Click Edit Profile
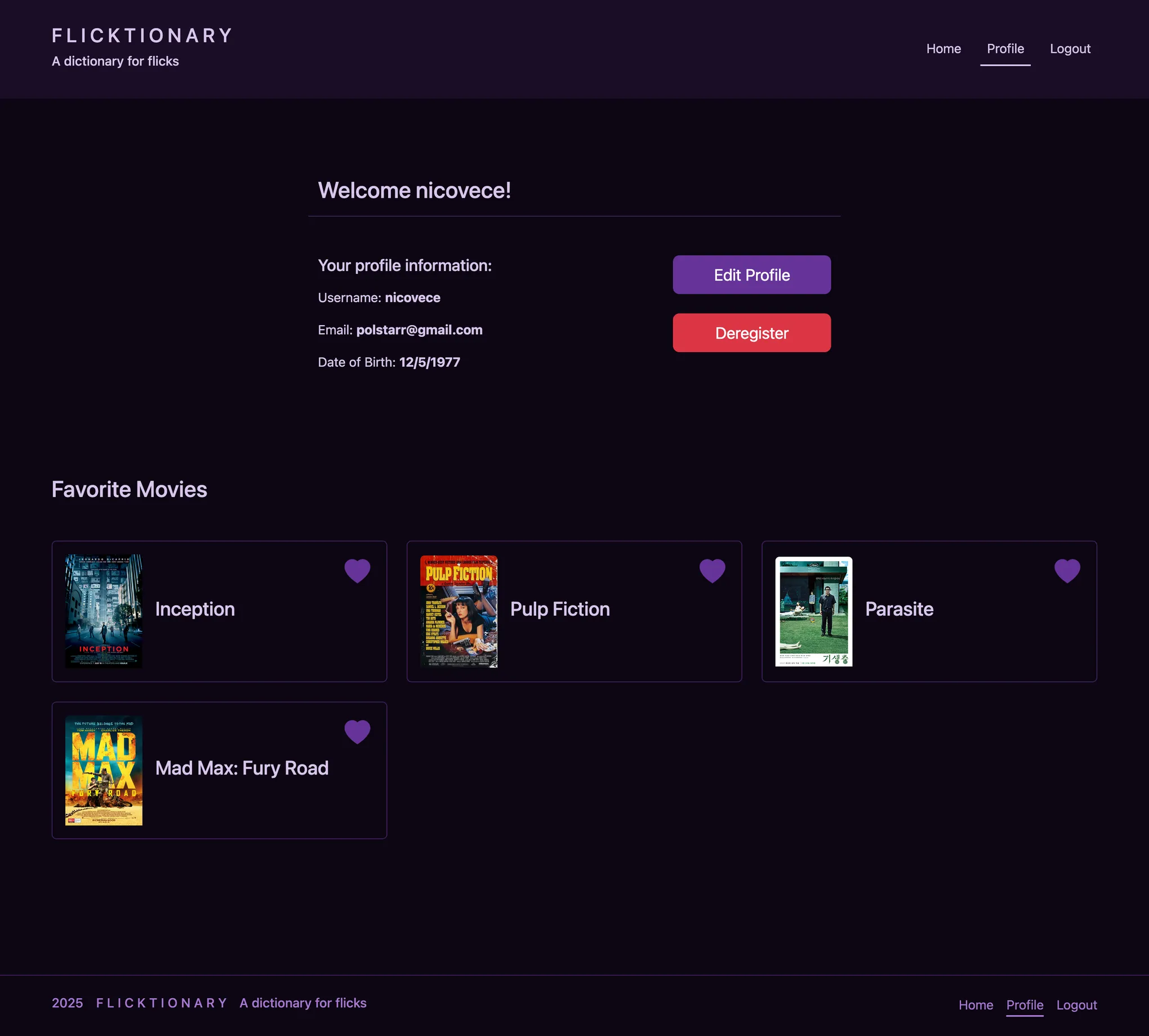This screenshot has width=1149, height=1036. coord(751,275)
